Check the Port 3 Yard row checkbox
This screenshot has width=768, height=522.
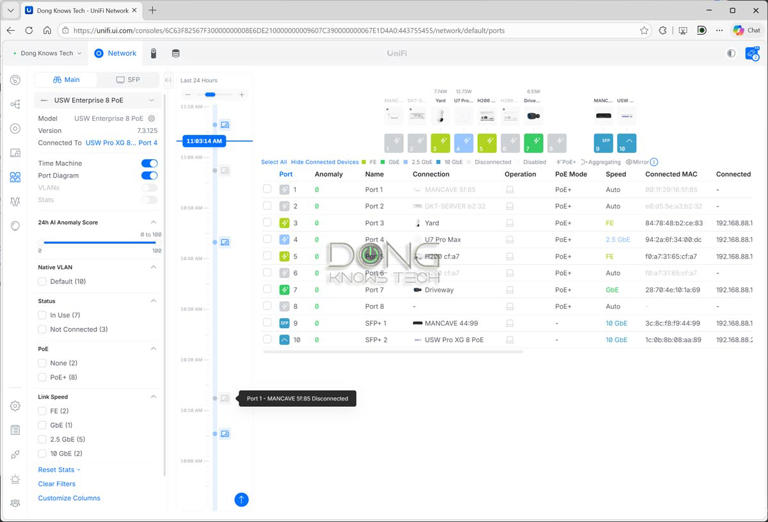pos(267,222)
